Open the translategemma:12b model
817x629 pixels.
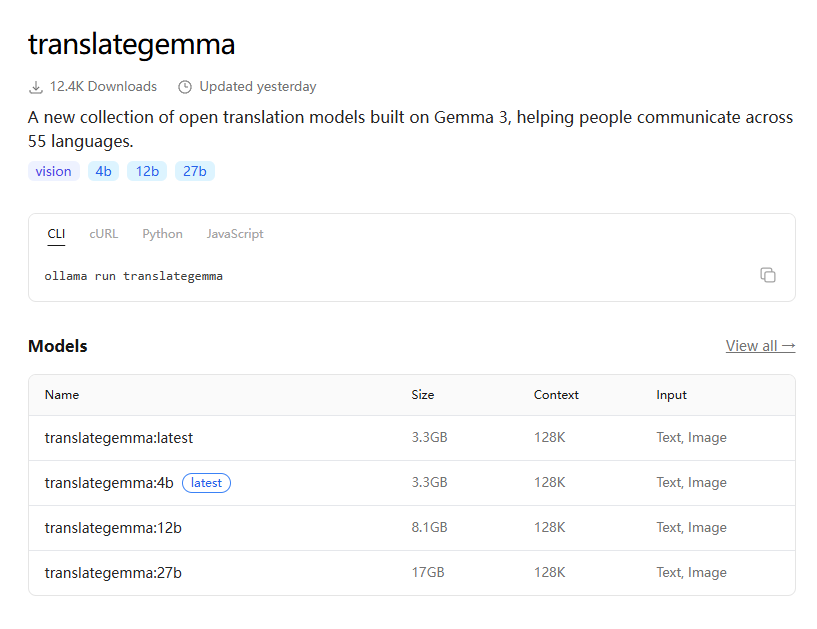(x=113, y=528)
